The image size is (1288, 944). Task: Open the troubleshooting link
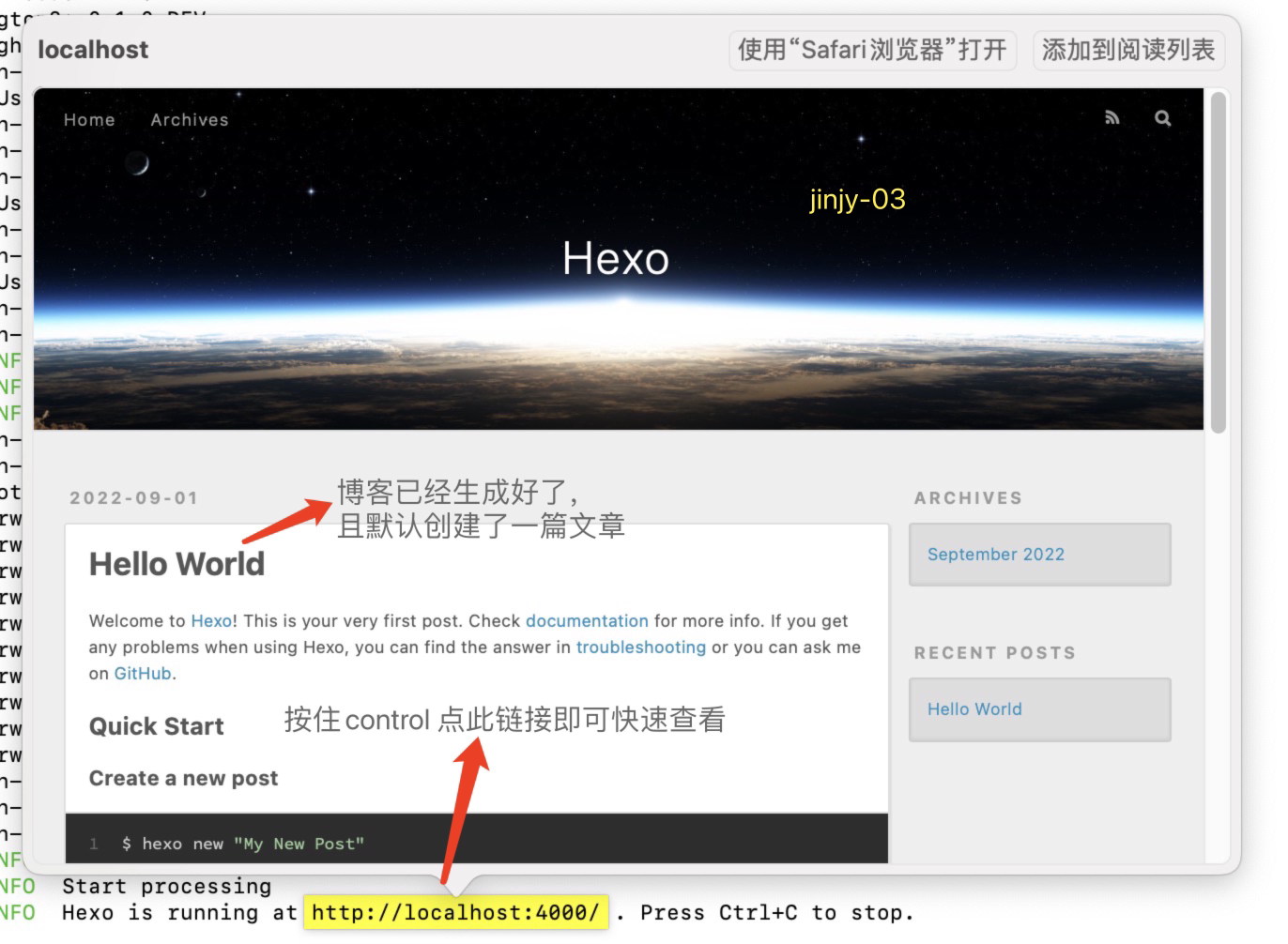point(641,647)
